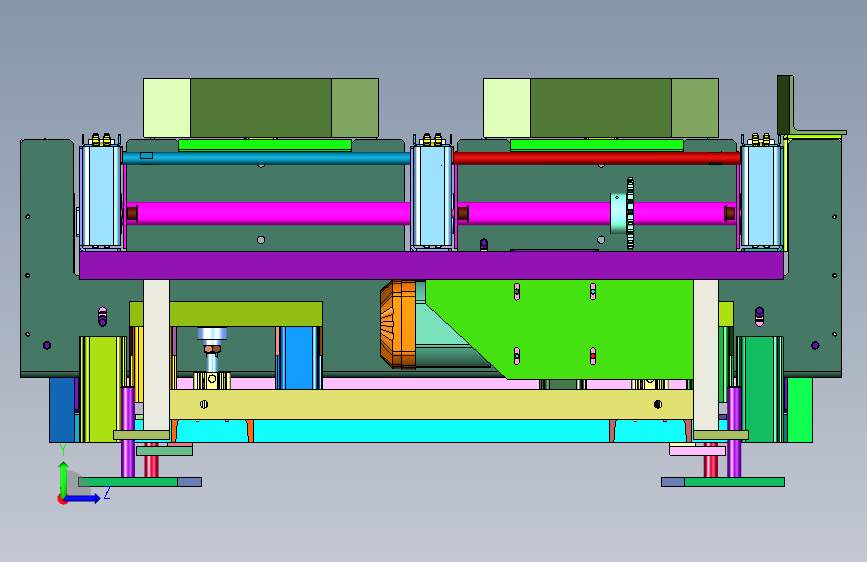Viewport: 867px width, 562px height.
Task: Click the red origin ball of the axis triad
Action: (x=62, y=499)
